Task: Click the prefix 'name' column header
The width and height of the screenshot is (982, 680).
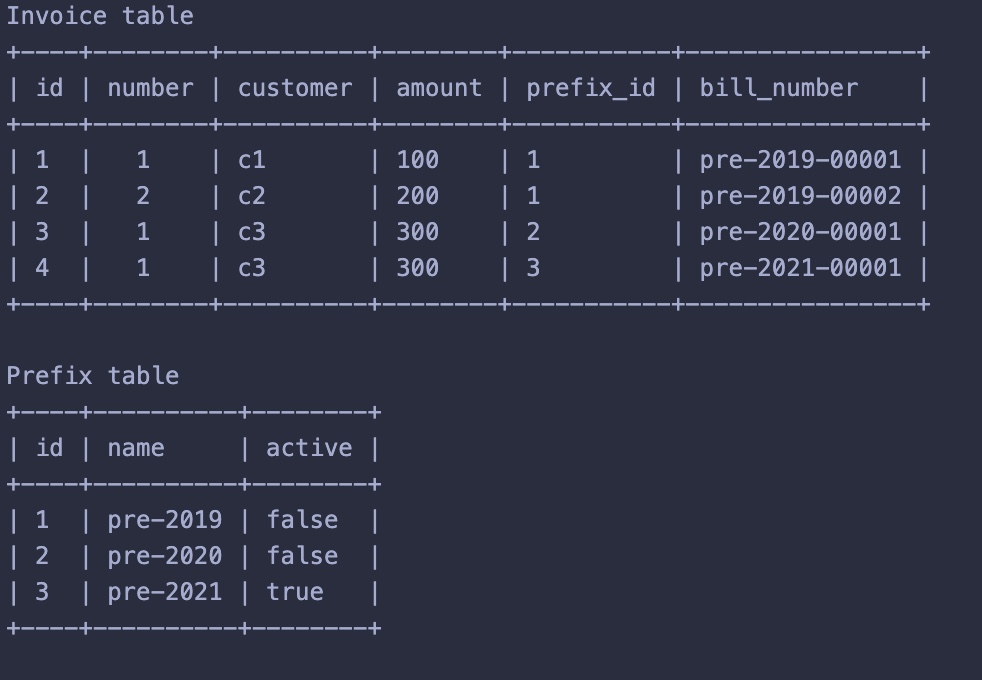Action: [136, 448]
